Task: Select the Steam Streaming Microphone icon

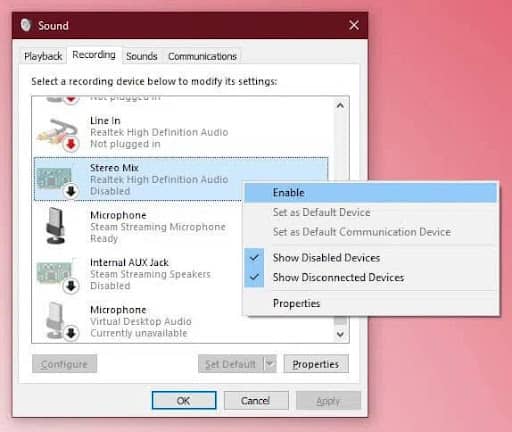Action: [x=55, y=226]
